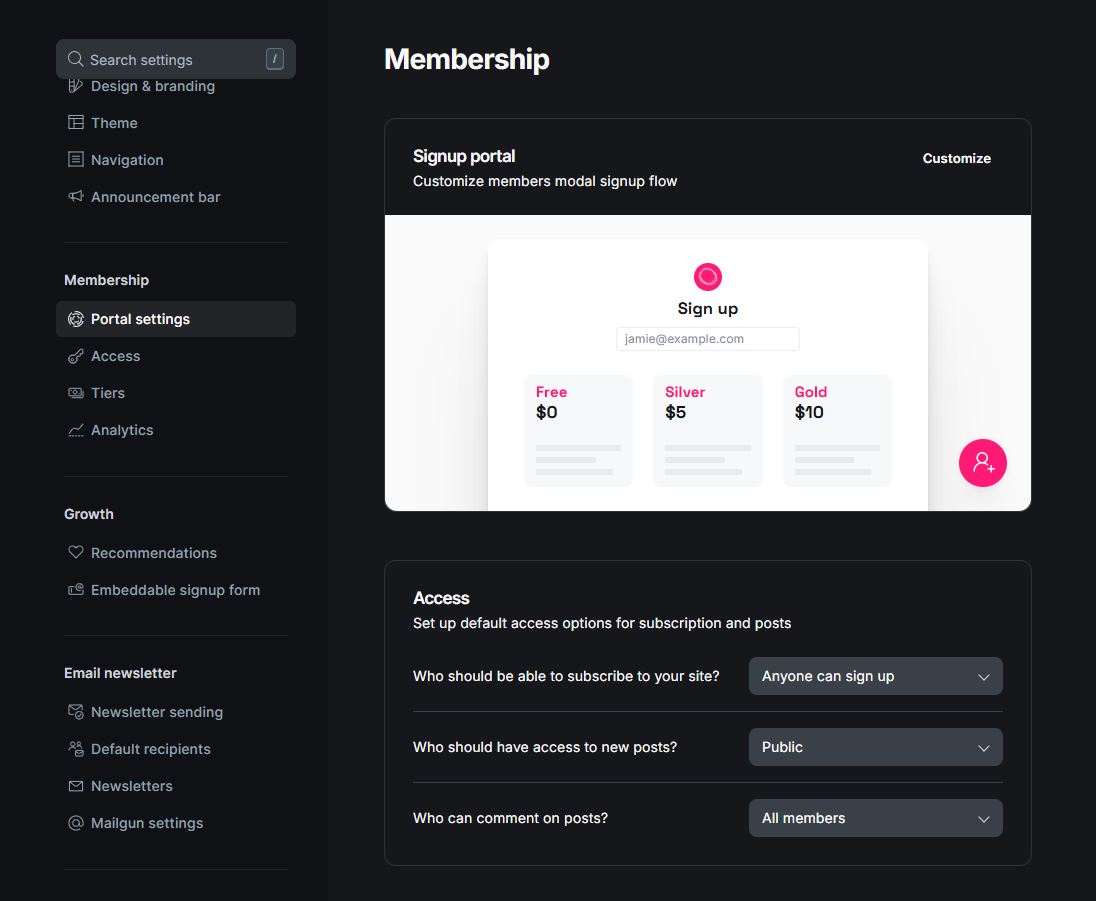
Task: Click the Access key icon in sidebar
Action: [75, 356]
